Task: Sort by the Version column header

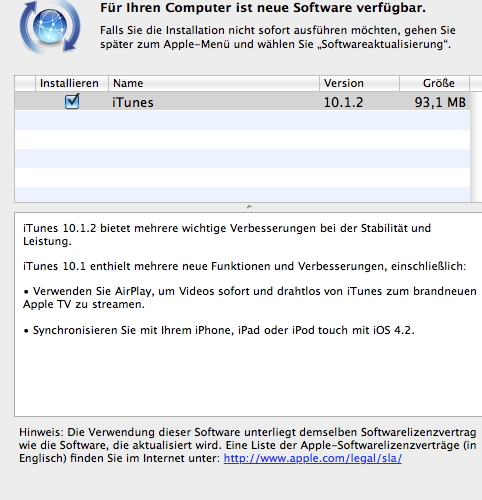Action: pos(359,83)
